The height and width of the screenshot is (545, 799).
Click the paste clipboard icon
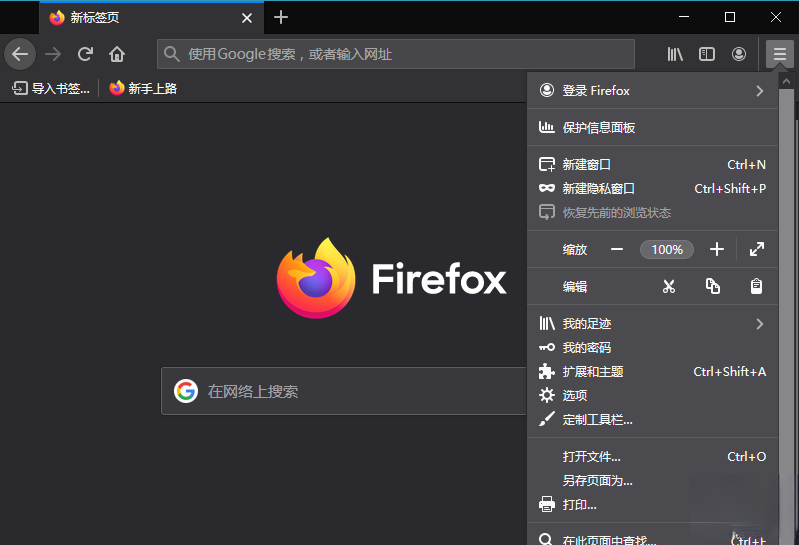click(x=756, y=286)
